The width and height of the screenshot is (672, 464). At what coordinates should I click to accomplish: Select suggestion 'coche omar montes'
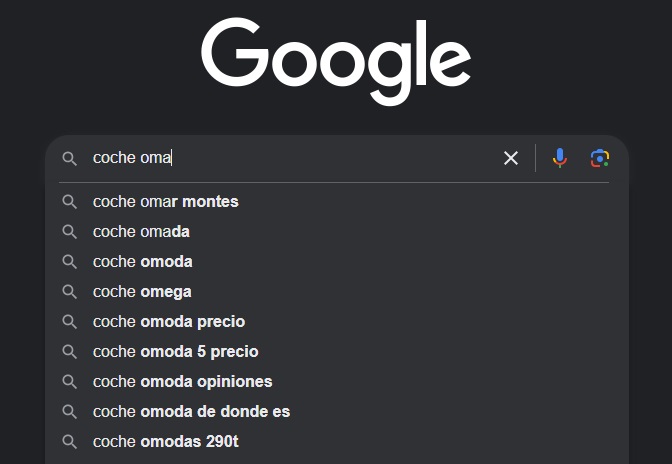pyautogui.click(x=166, y=201)
